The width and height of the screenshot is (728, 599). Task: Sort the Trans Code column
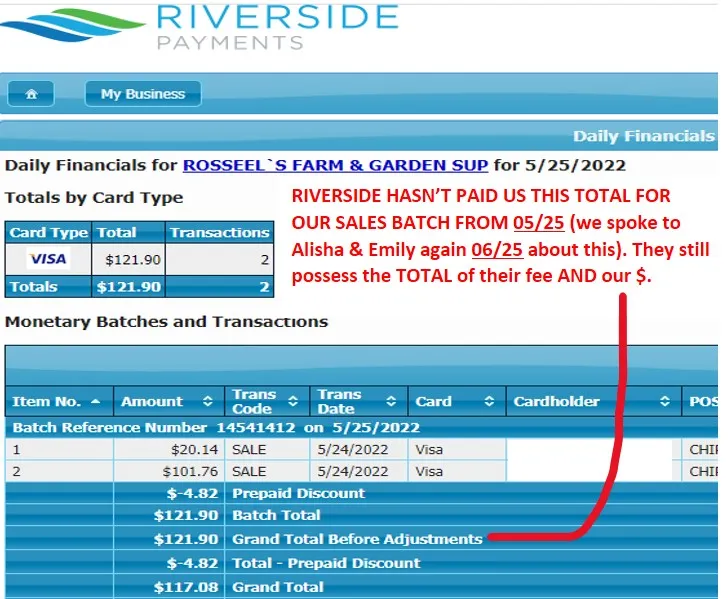coord(293,401)
